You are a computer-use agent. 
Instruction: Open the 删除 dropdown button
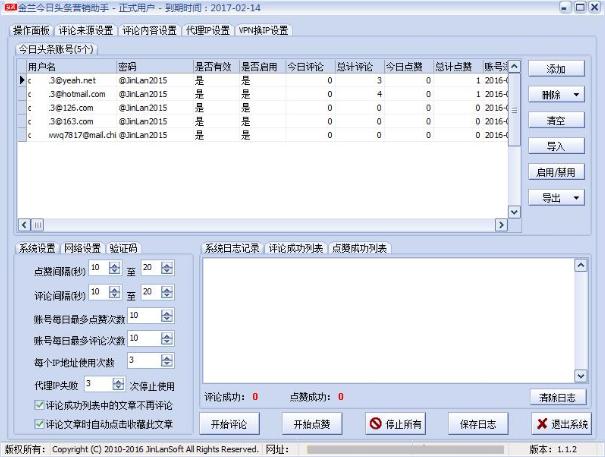[x=556, y=94]
